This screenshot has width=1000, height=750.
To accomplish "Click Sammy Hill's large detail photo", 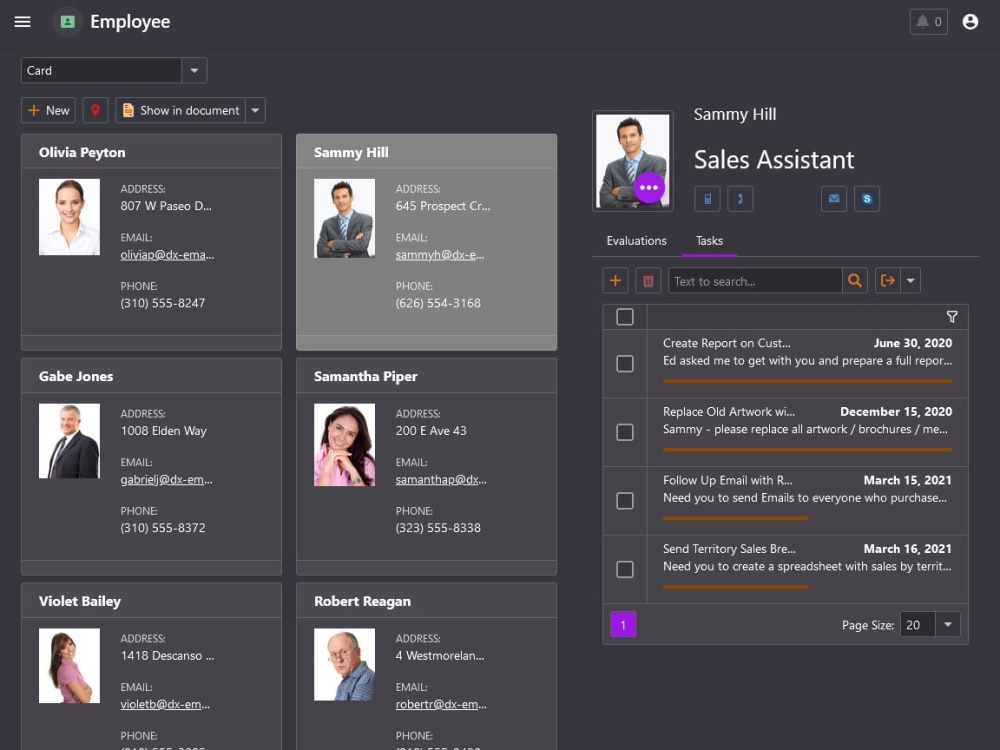I will click(x=633, y=161).
